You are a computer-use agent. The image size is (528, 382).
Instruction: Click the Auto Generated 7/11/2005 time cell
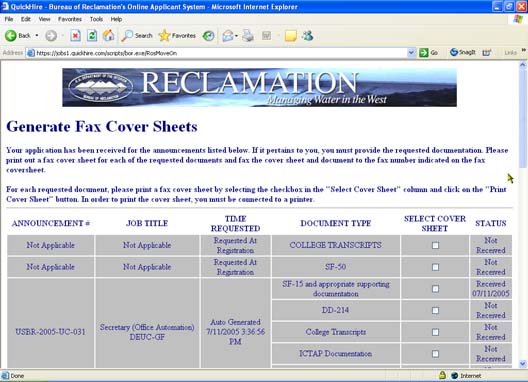[x=235, y=332]
